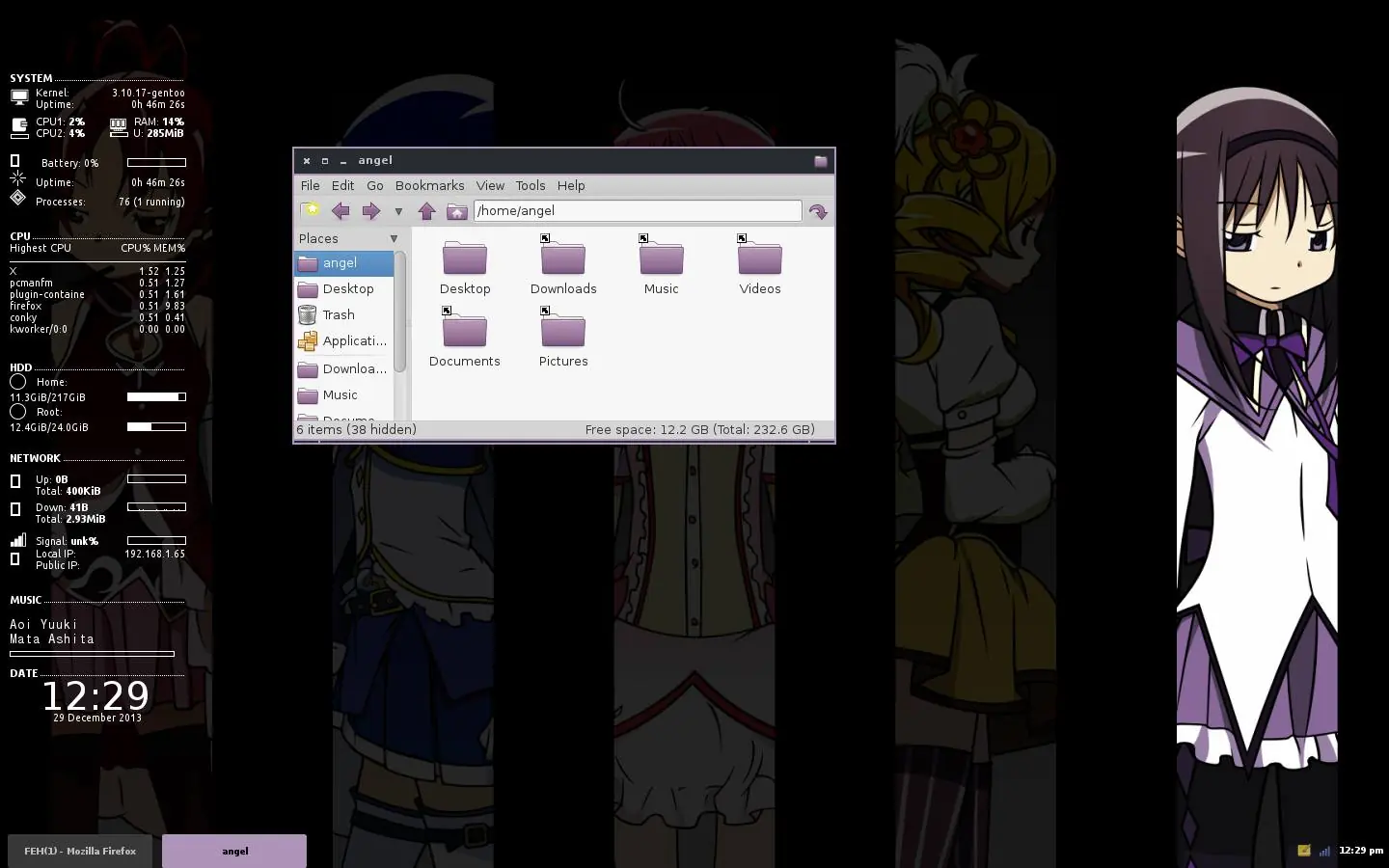Go back with the left arrow toolbar icon
This screenshot has width=1389, height=868.
340,211
